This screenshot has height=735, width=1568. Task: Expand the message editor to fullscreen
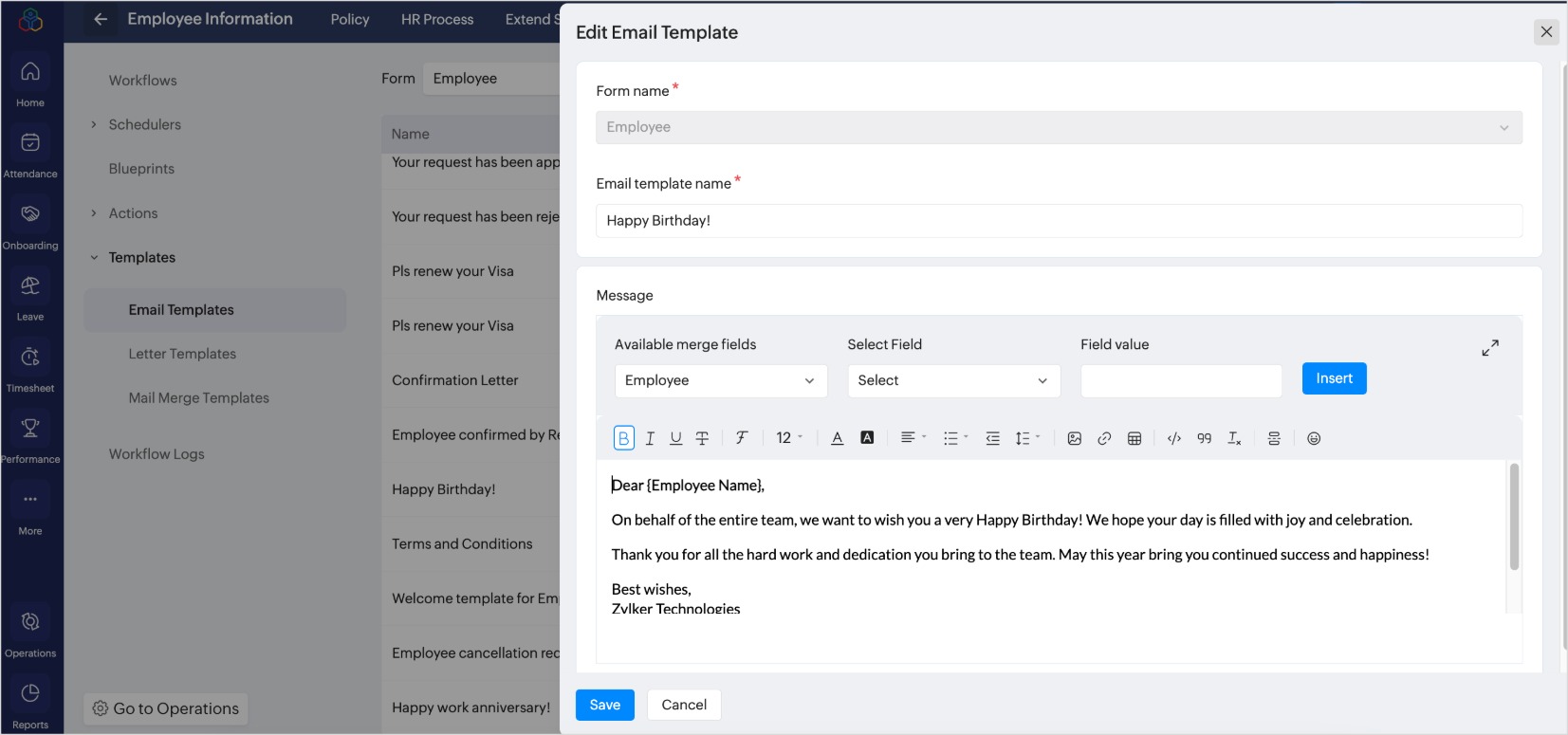coord(1490,348)
